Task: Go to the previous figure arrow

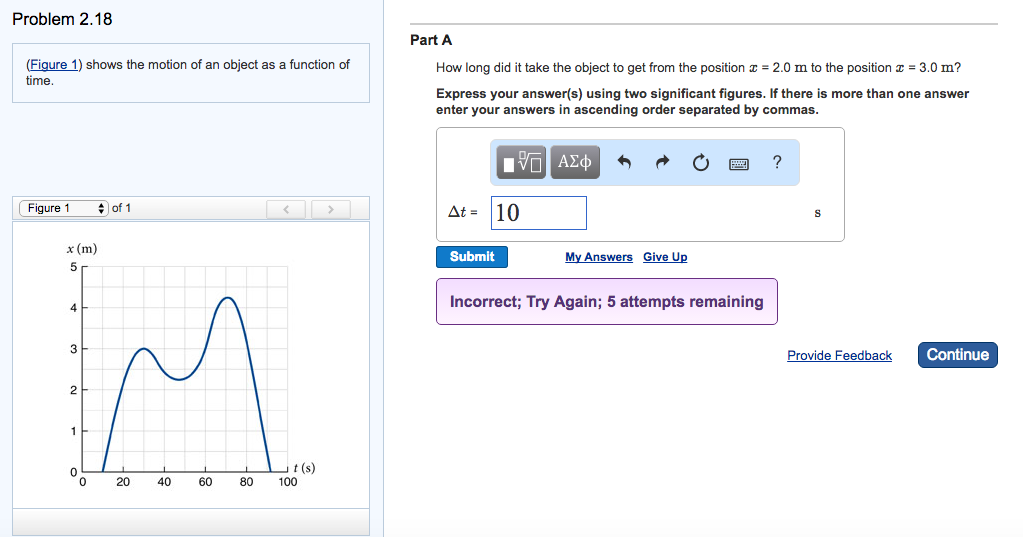Action: 286,209
